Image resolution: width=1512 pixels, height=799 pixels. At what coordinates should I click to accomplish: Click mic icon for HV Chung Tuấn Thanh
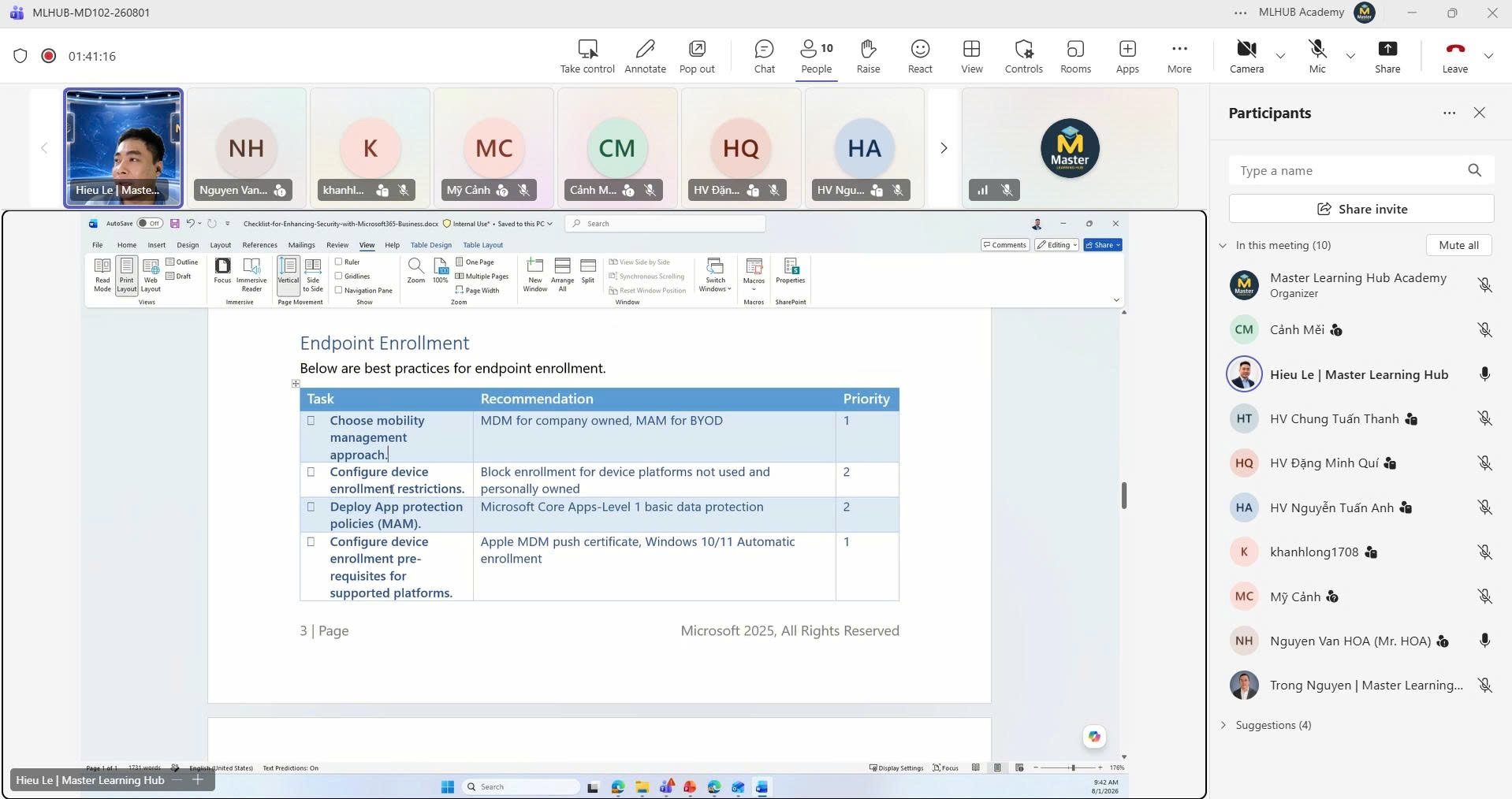[x=1484, y=419]
